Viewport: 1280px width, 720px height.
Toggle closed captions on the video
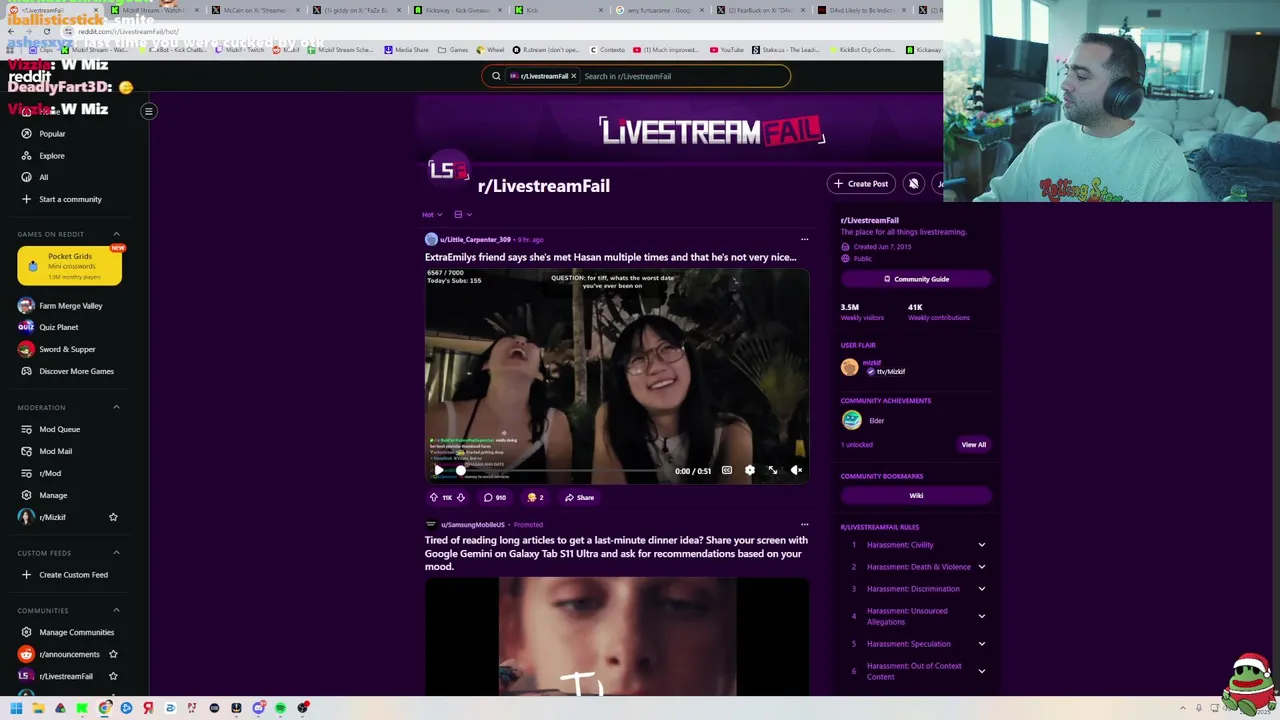727,470
